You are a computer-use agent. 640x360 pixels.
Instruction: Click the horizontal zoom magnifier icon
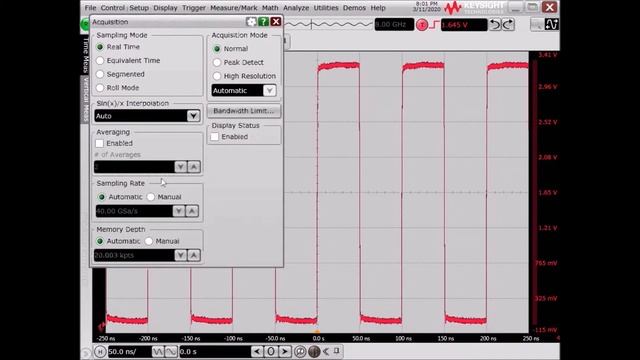300,351
